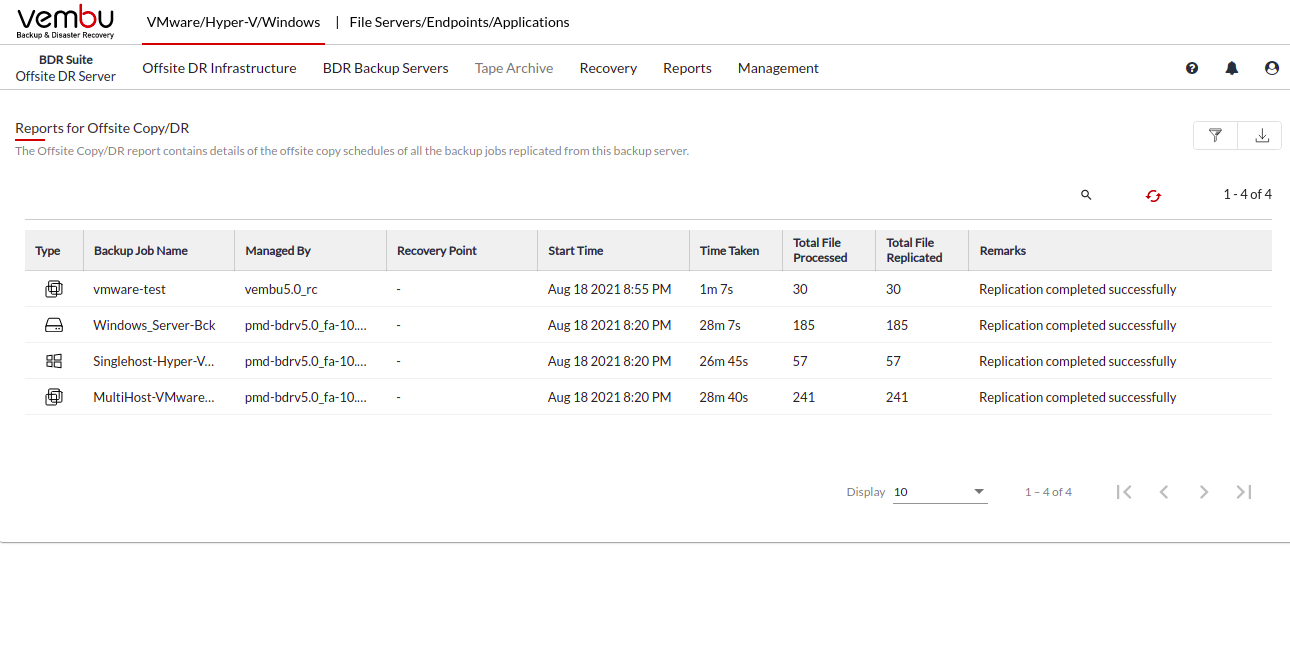This screenshot has height=663, width=1290.
Task: Open the user account icon
Action: [x=1272, y=68]
